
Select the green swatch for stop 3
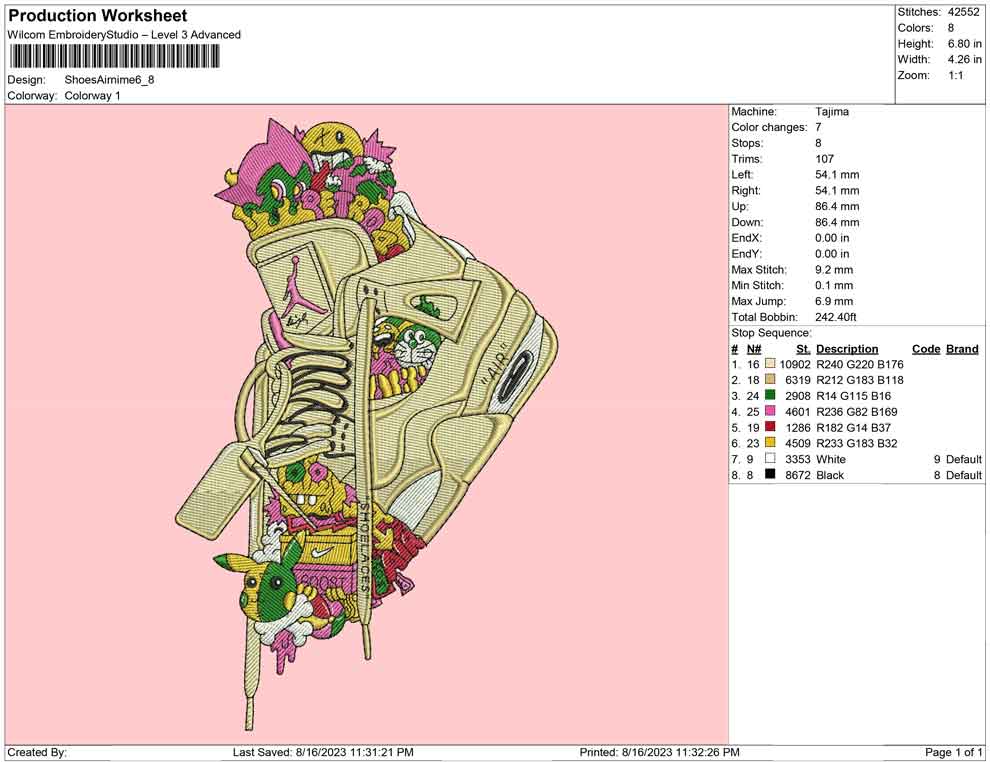[770, 396]
